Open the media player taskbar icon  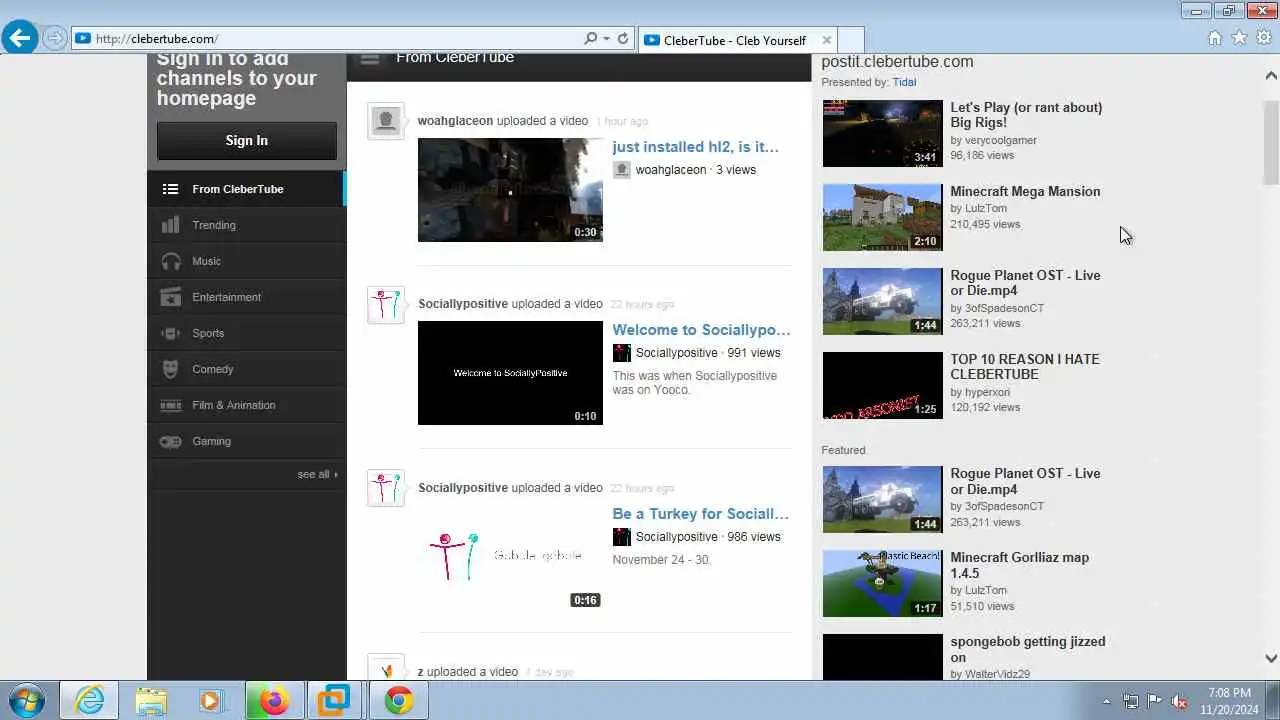(x=211, y=701)
